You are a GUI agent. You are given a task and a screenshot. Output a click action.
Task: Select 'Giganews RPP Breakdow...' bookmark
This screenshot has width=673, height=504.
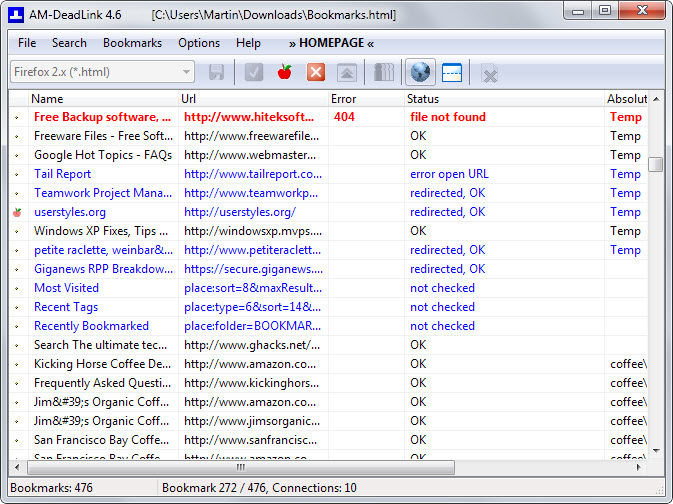tap(103, 269)
